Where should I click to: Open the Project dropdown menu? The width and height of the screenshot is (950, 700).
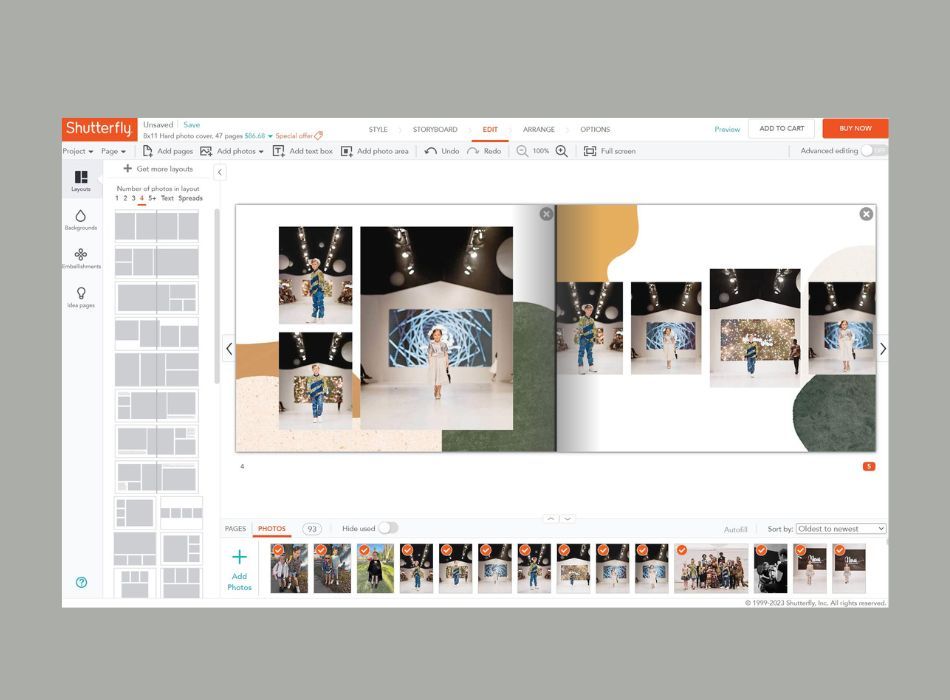(x=78, y=151)
